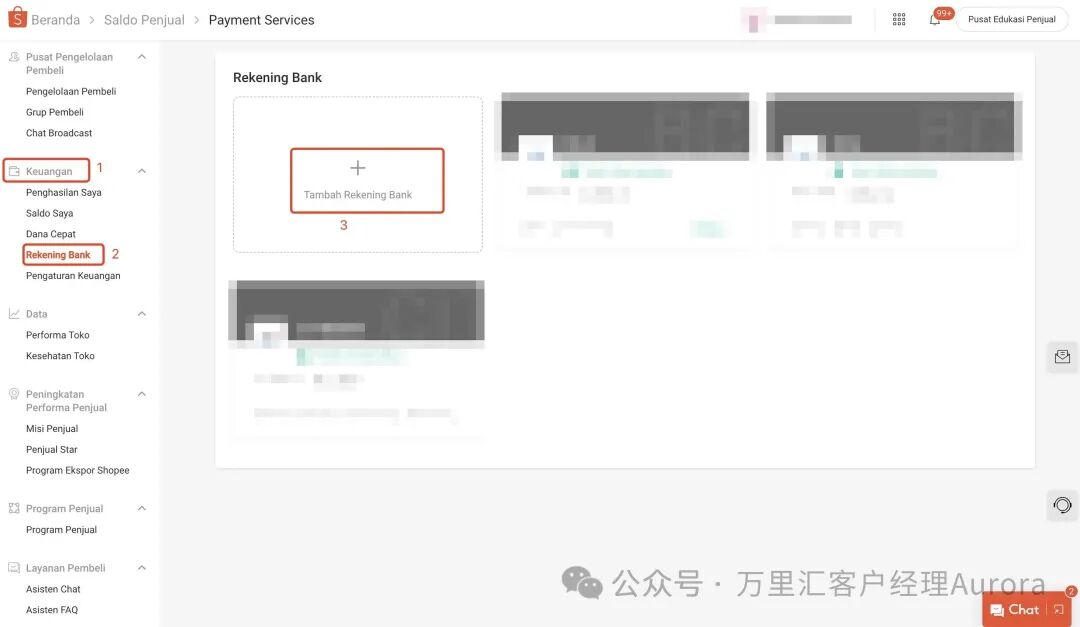This screenshot has height=627, width=1080.
Task: Select the Shopee logo in the top left
Action: tap(14, 18)
